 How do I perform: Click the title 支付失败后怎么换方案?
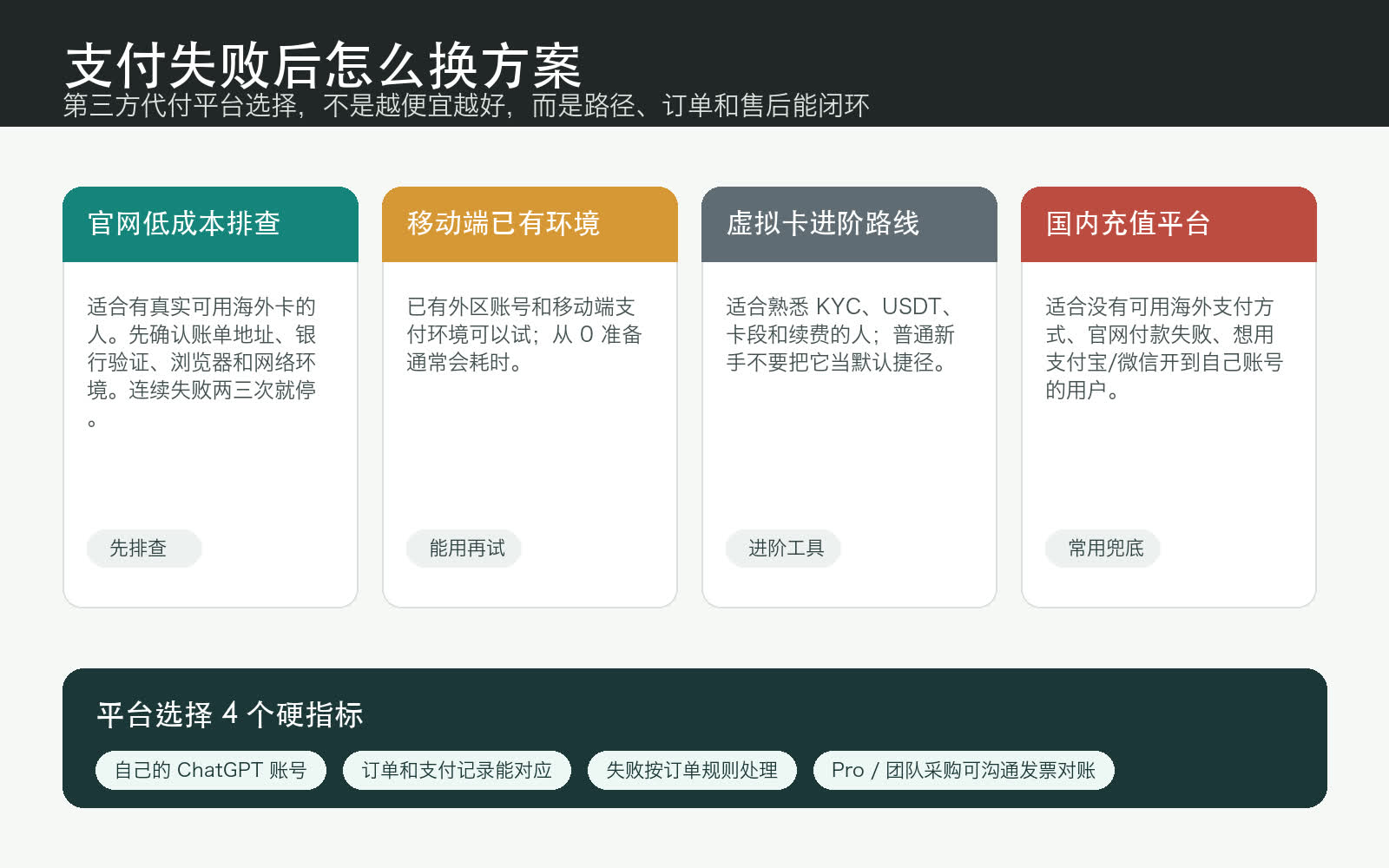(323, 65)
